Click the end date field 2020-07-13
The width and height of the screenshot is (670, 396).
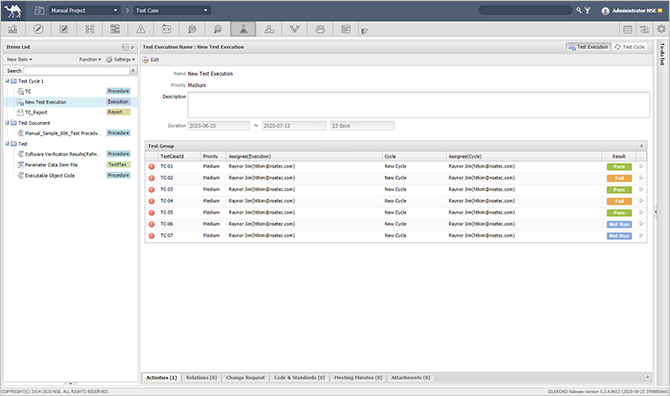294,126
